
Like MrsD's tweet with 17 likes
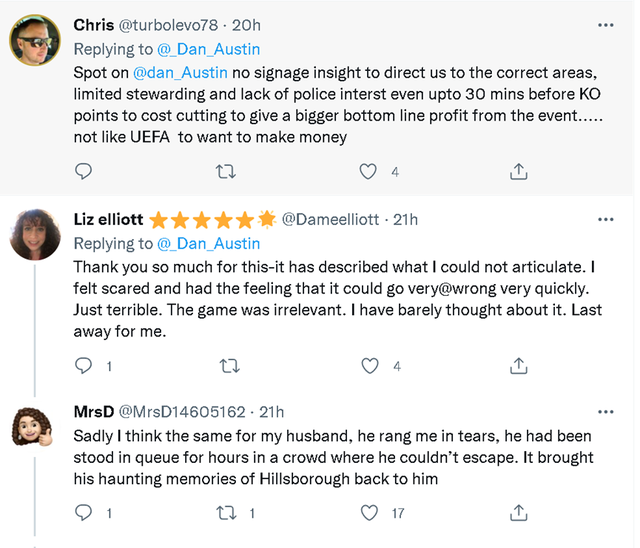[369, 513]
